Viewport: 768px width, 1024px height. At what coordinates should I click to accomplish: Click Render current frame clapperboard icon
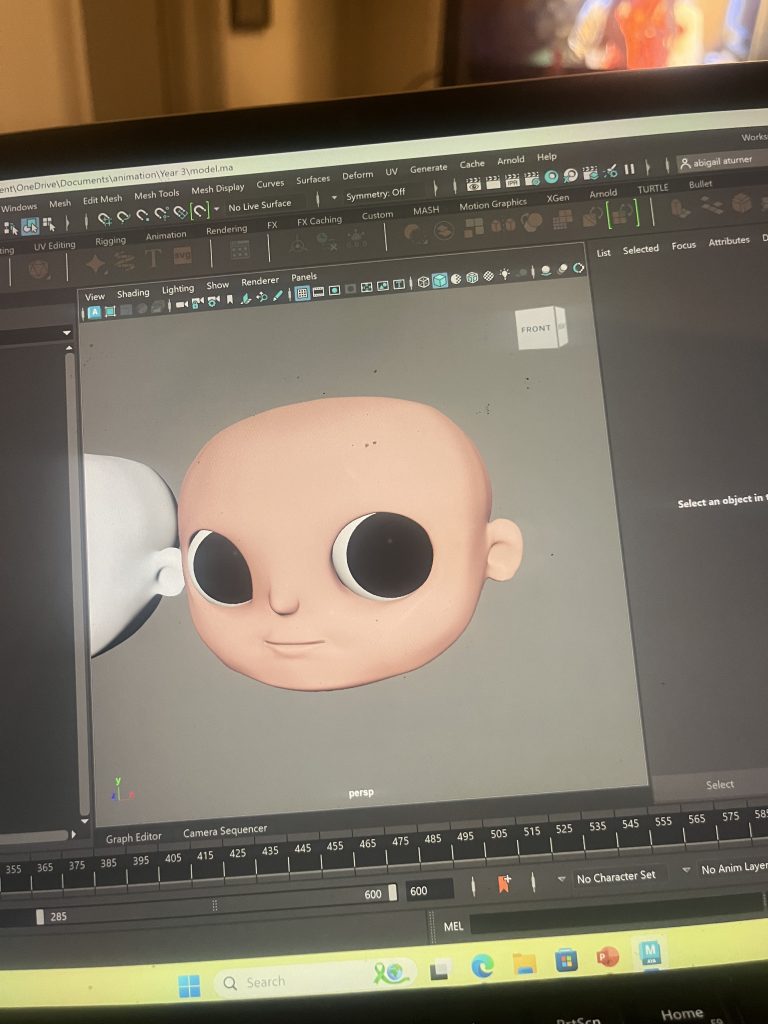click(x=493, y=182)
